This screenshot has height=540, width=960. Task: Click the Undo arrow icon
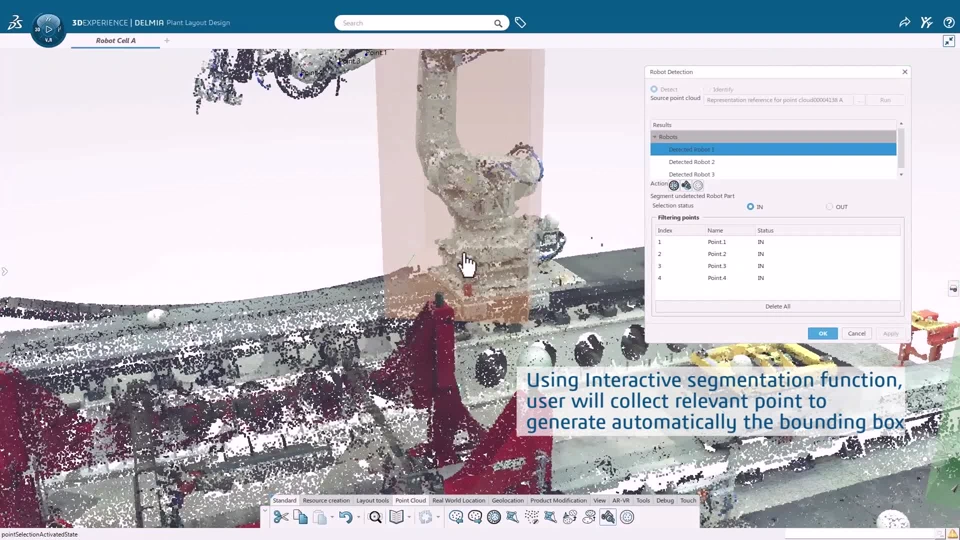coord(344,517)
